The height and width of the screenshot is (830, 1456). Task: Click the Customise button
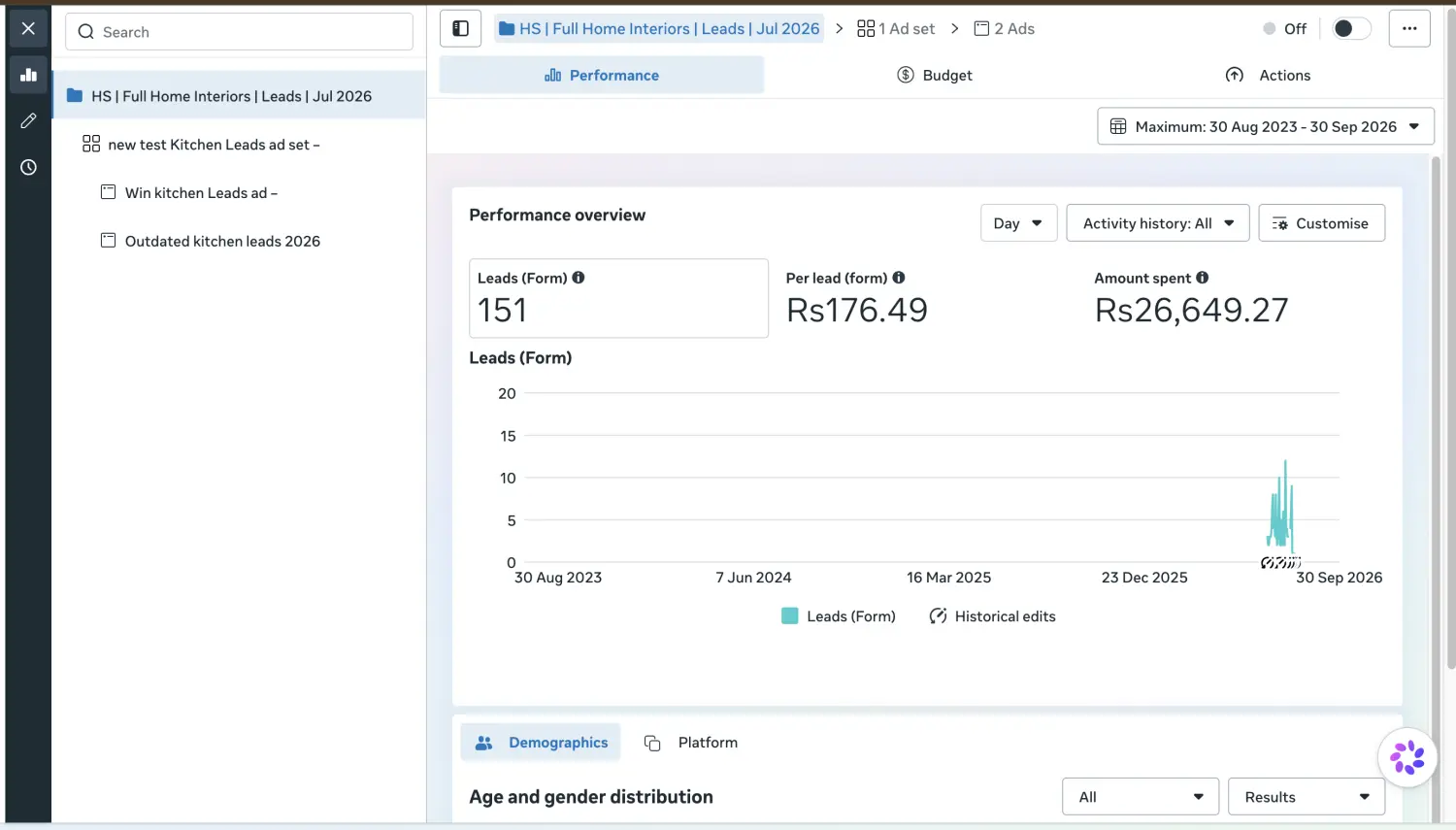tap(1321, 223)
